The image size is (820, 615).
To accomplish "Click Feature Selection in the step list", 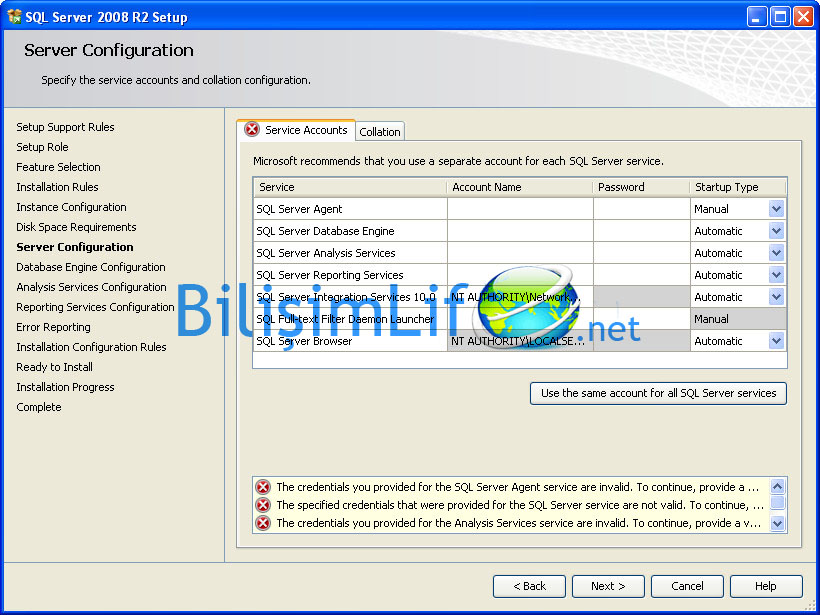I will [59, 167].
